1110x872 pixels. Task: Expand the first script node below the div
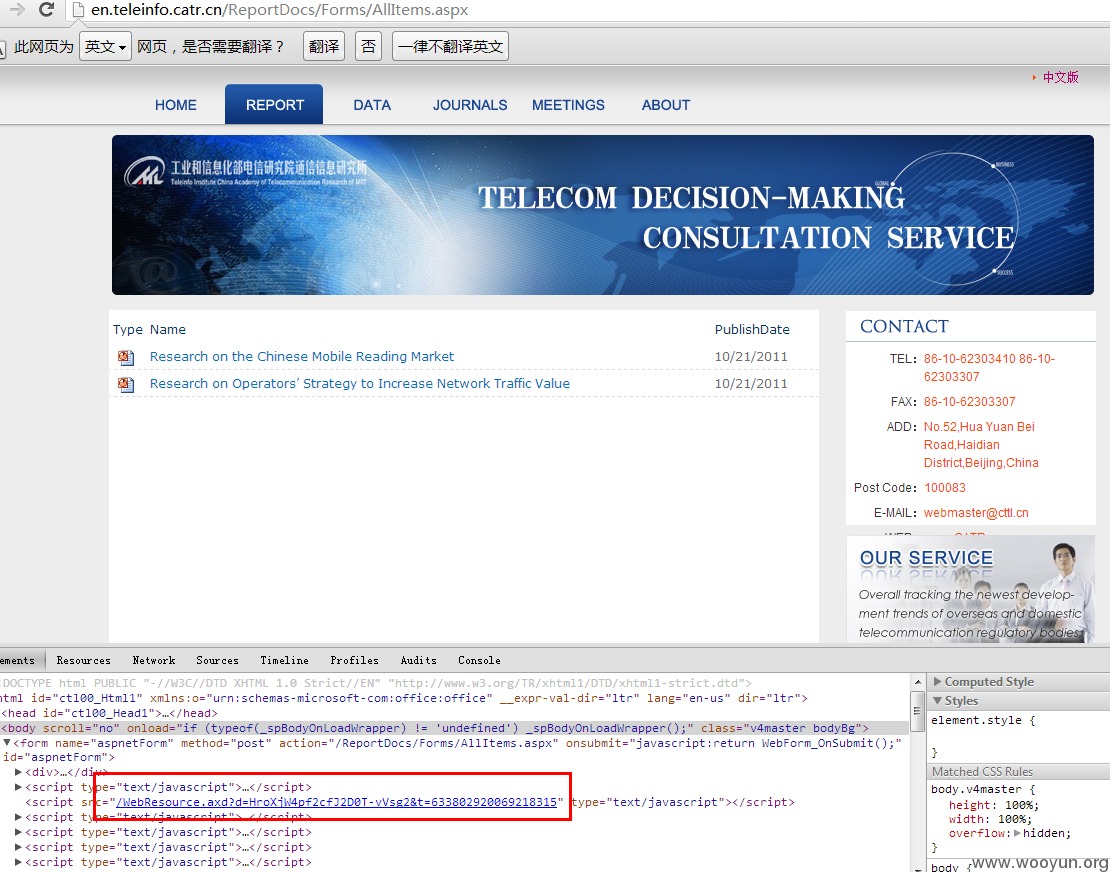point(18,787)
